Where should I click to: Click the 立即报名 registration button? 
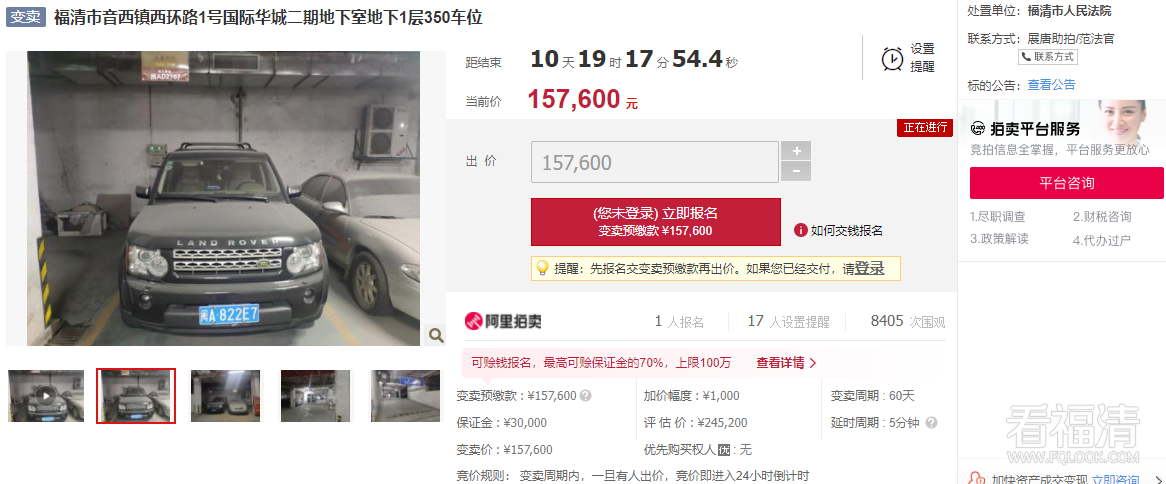tap(656, 222)
